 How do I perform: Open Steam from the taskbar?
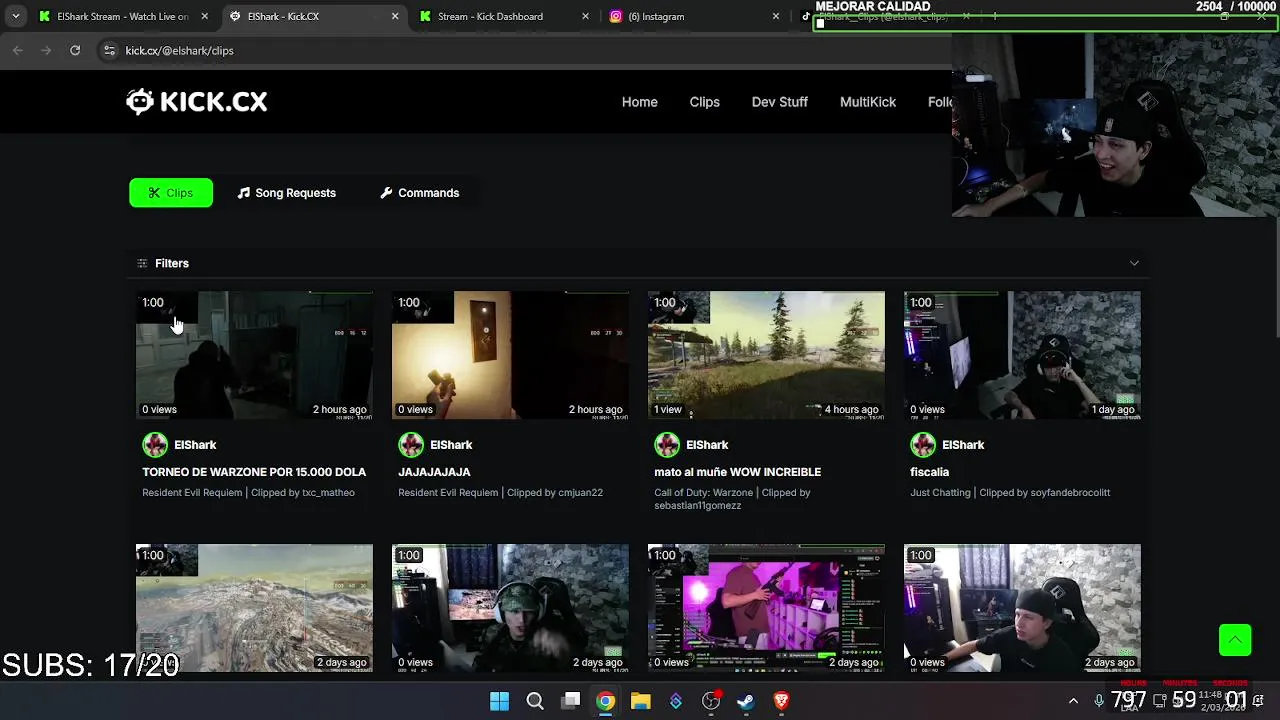pyautogui.click(x=746, y=701)
